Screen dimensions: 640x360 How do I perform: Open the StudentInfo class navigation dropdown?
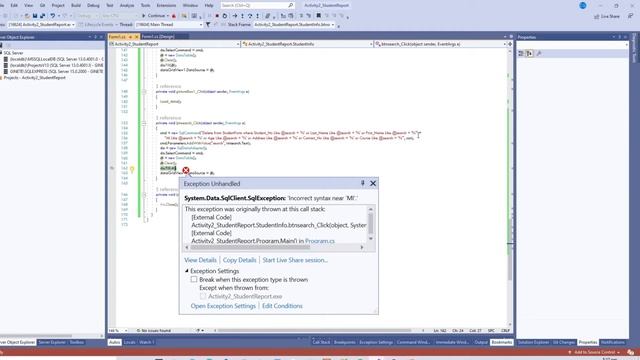307,44
